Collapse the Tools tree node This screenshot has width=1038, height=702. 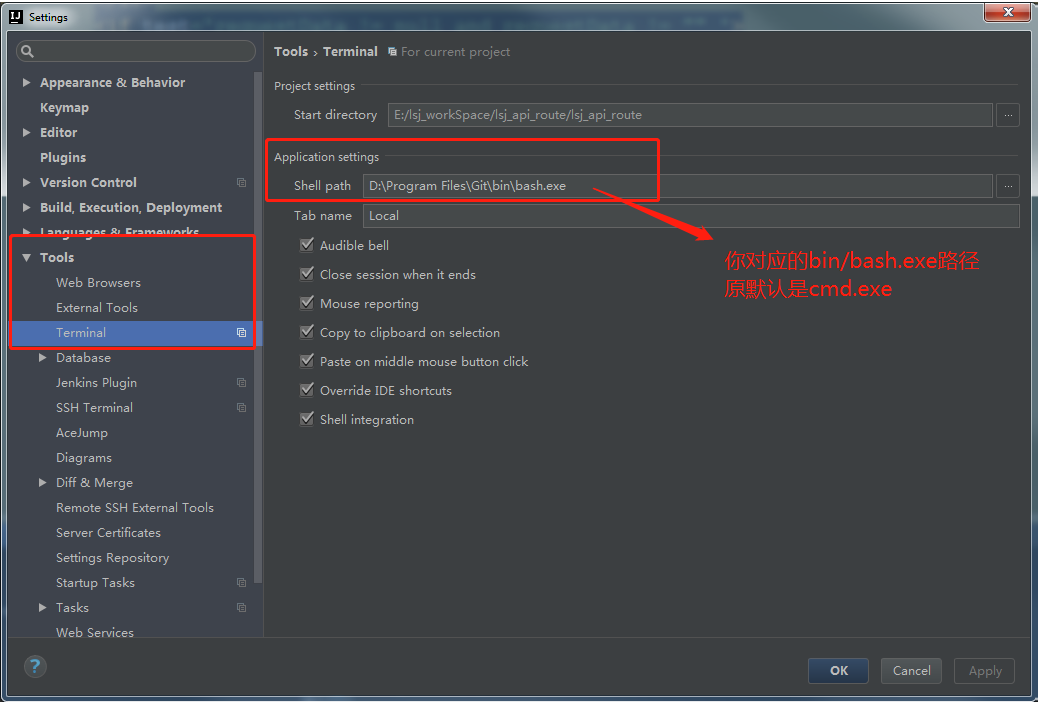pyautogui.click(x=28, y=257)
